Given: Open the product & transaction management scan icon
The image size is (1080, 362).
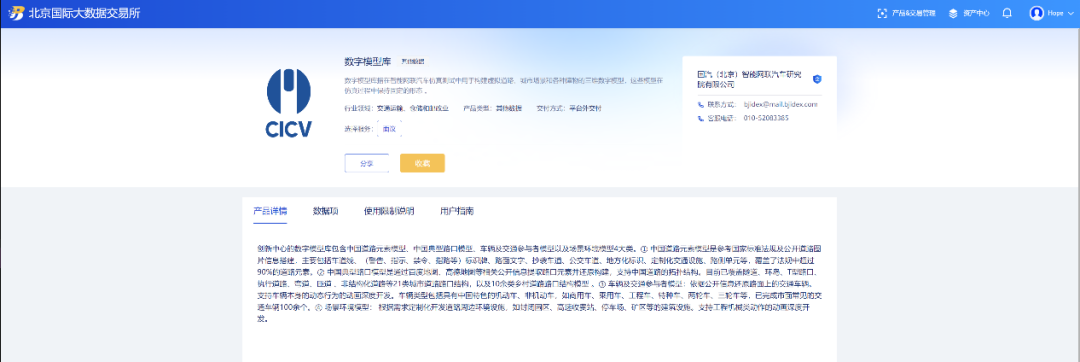Looking at the screenshot, I should 882,13.
